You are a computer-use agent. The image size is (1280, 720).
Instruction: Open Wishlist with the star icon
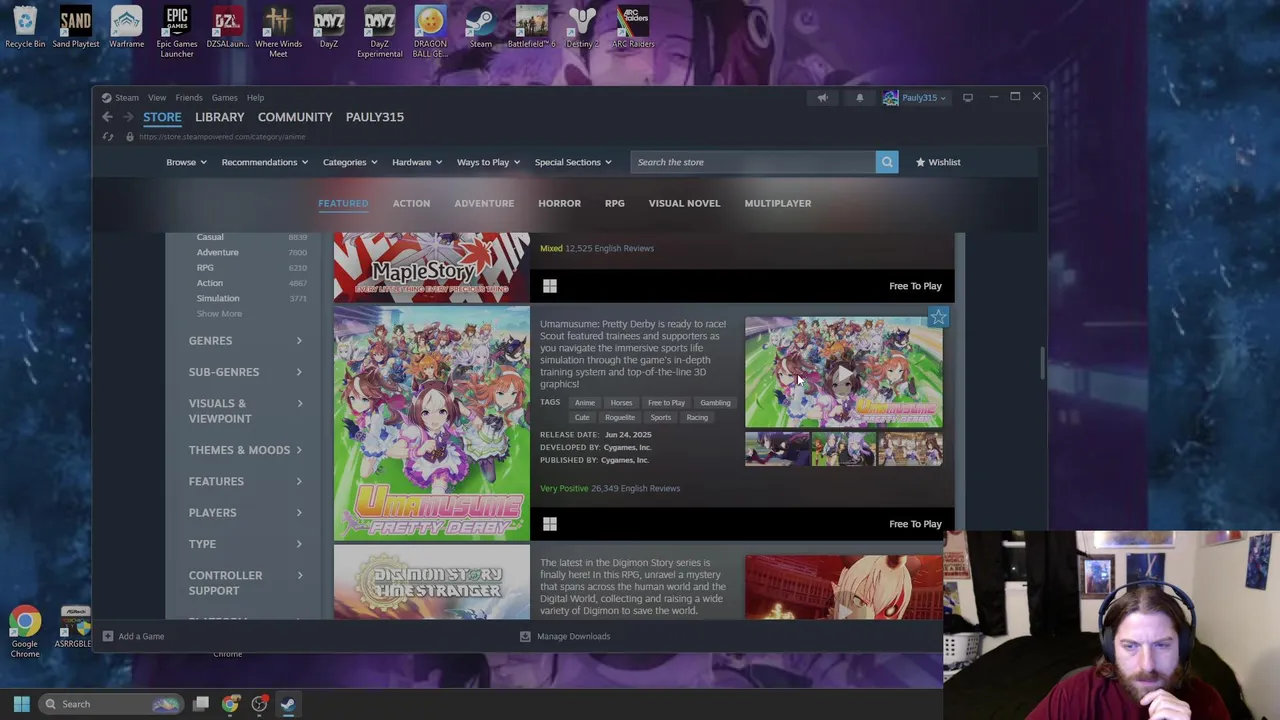pyautogui.click(x=938, y=162)
